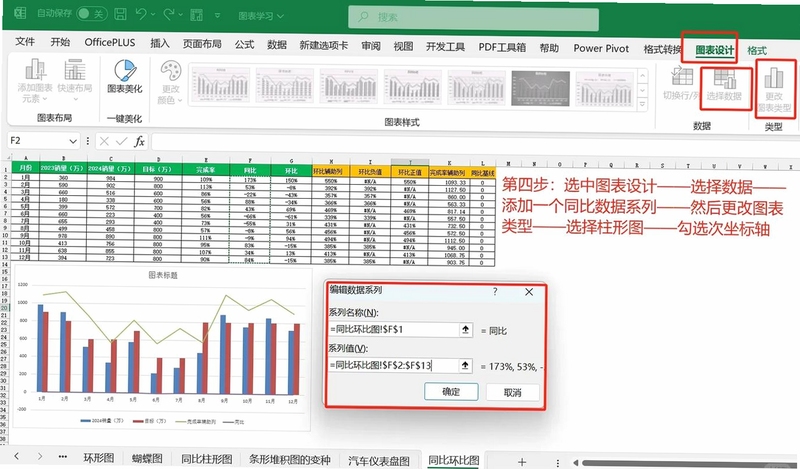This screenshot has height=469, width=800.
Task: Click the formula bar confirm checkmark icon
Action: (121, 141)
